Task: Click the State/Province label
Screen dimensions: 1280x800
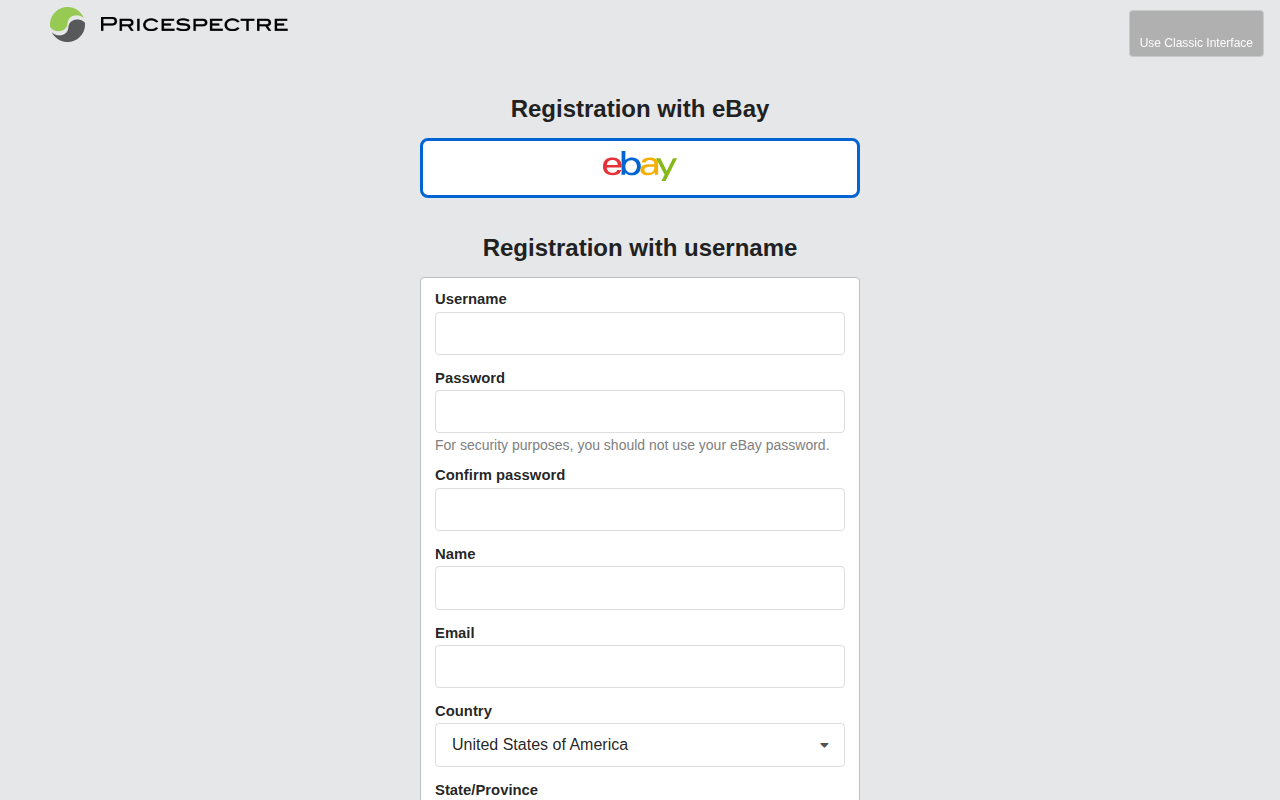Action: click(486, 789)
